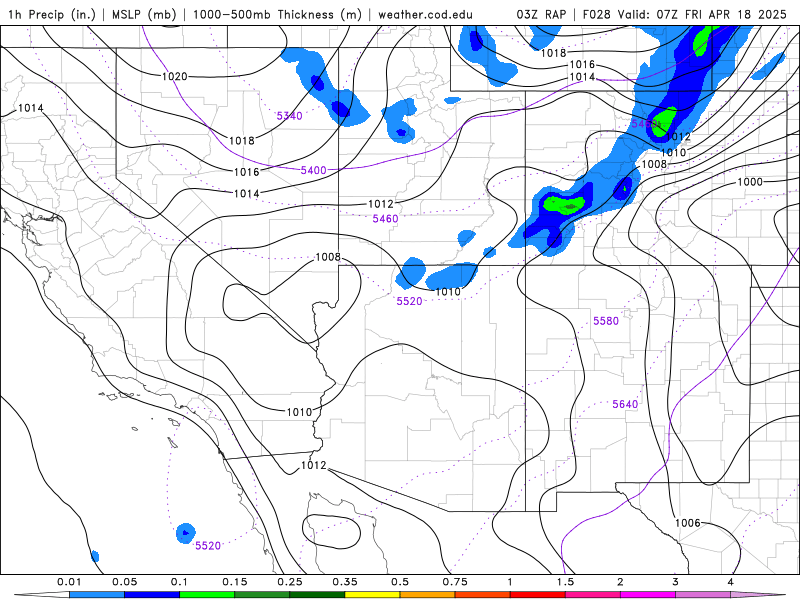Click the red-orange 0.75 legend swatch
This screenshot has width=800, height=600.
click(483, 595)
